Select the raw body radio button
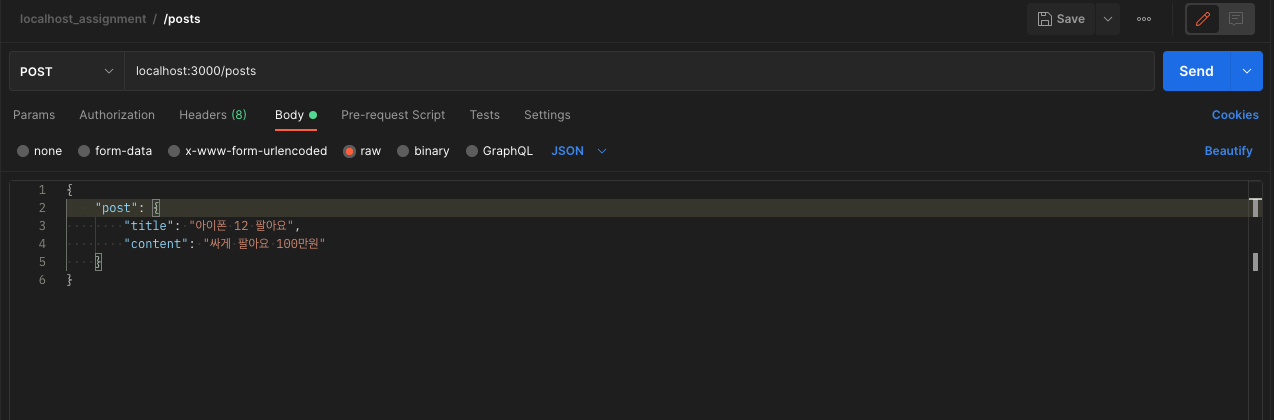This screenshot has height=420, width=1274. pyautogui.click(x=349, y=151)
